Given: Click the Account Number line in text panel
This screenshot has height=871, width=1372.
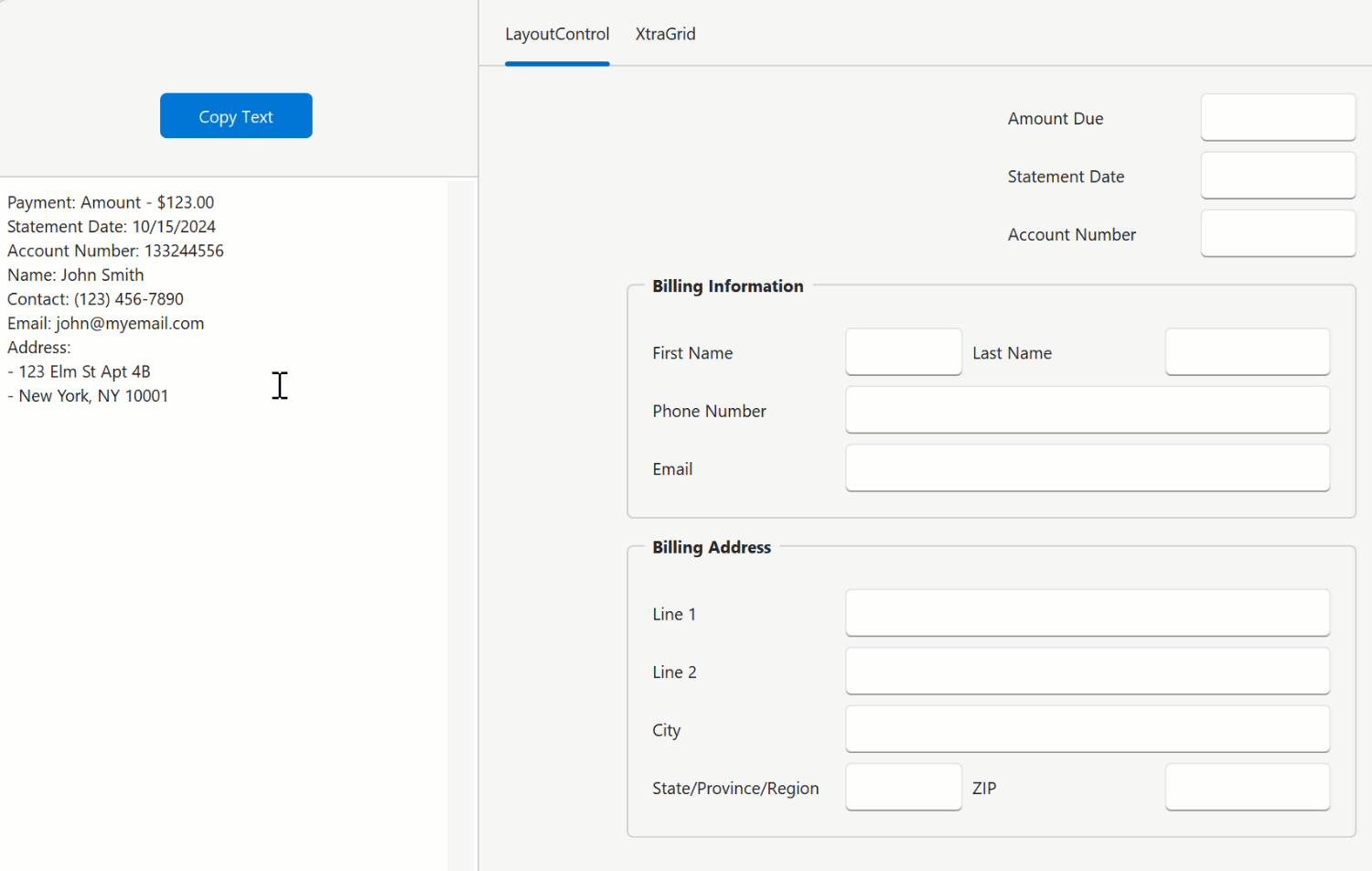Looking at the screenshot, I should click(x=115, y=250).
